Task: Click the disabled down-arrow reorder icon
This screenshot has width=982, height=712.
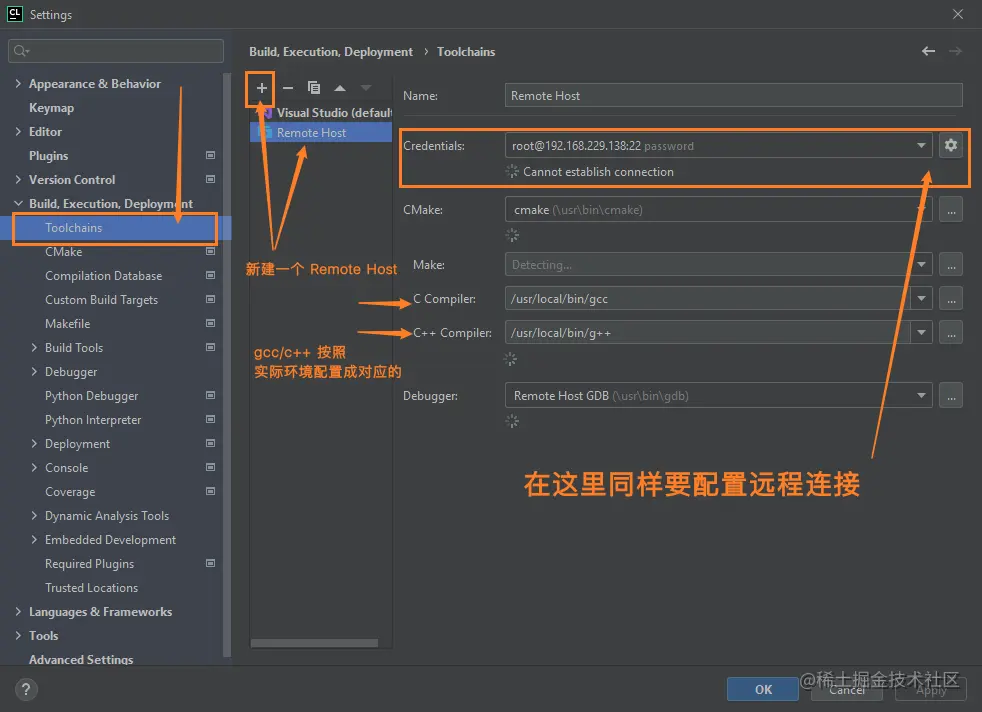Action: click(x=364, y=88)
